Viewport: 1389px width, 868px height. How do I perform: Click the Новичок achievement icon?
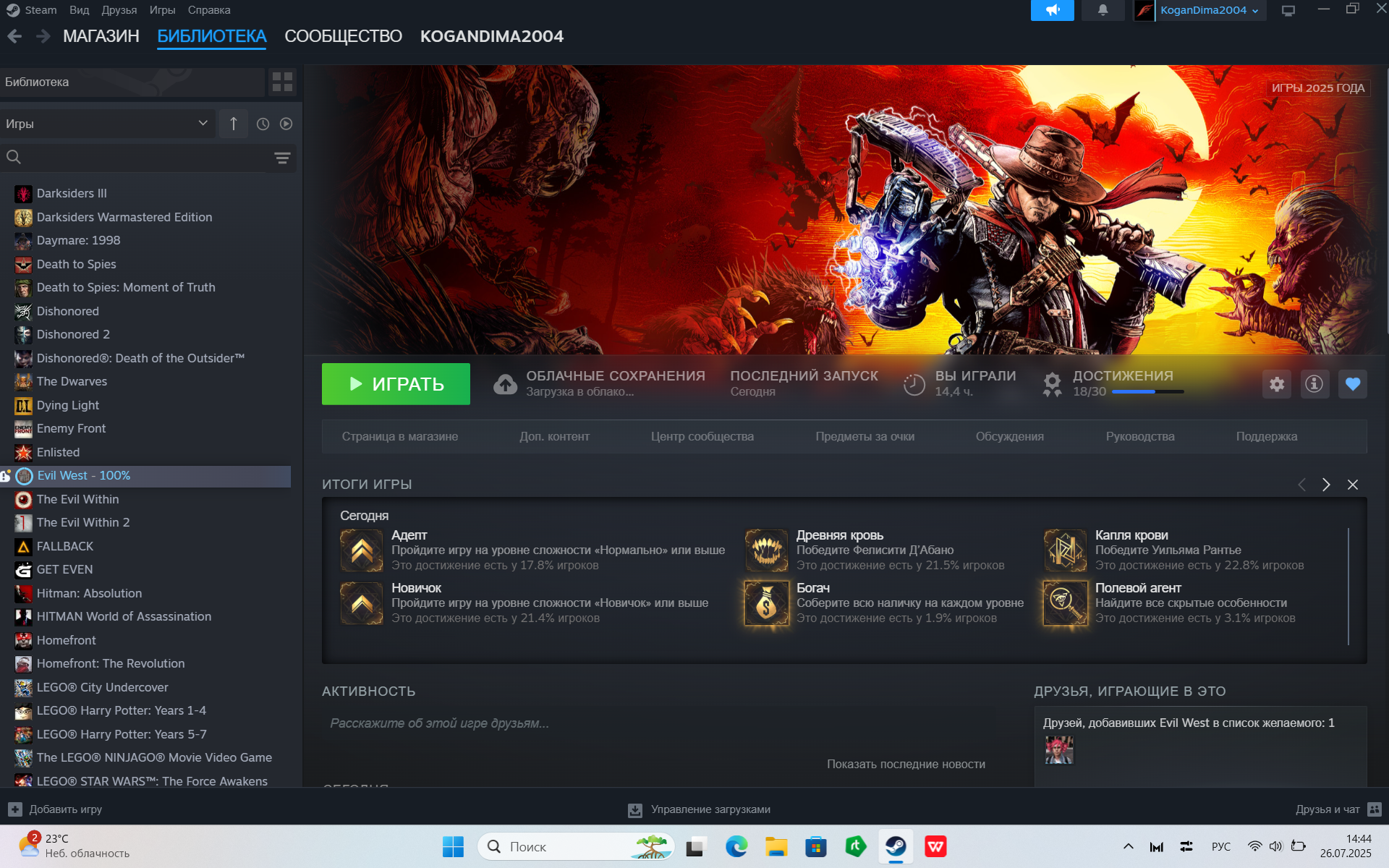pyautogui.click(x=362, y=603)
